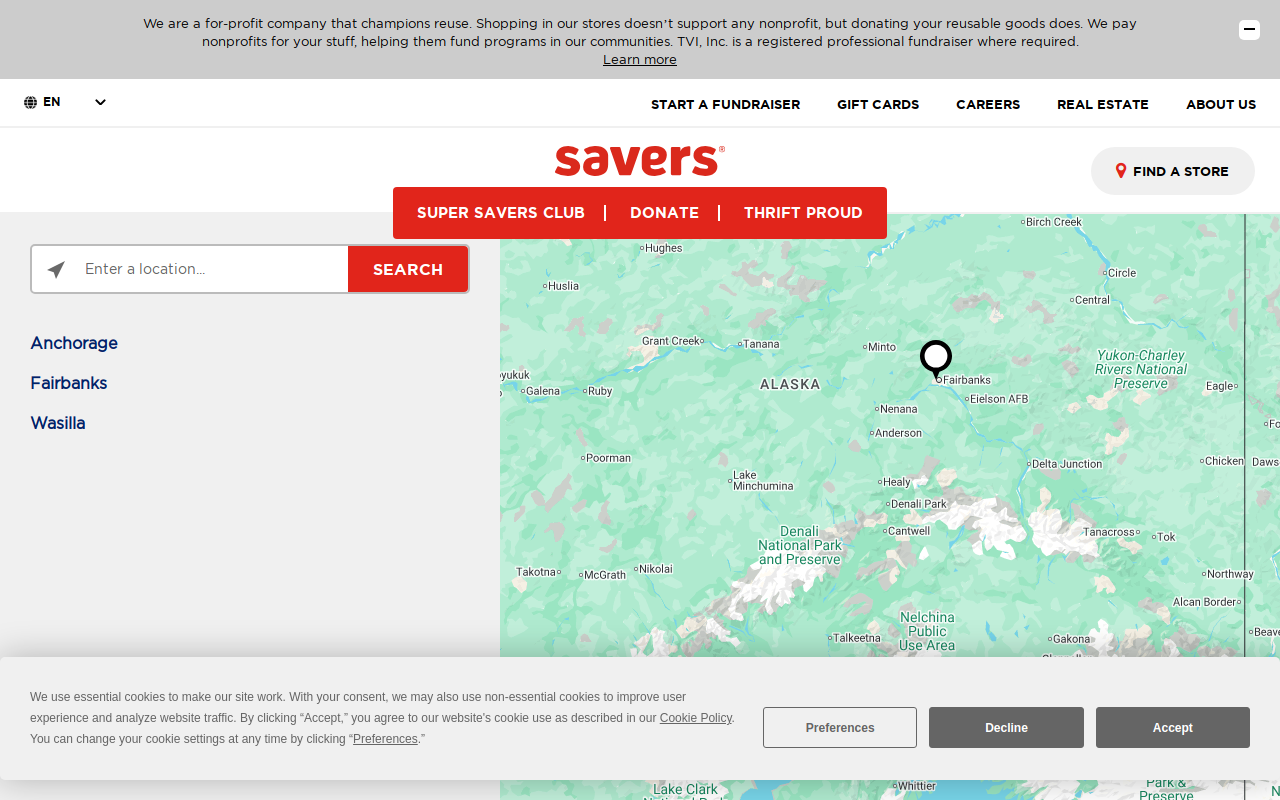Expand the EN language dropdown chevron
The image size is (1280, 800).
point(100,102)
